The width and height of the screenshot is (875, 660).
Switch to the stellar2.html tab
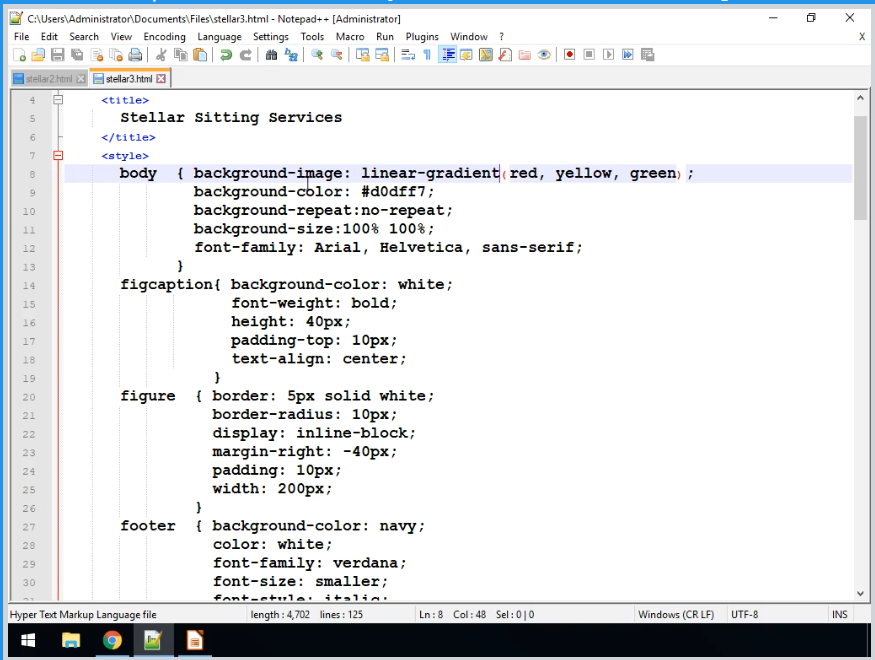point(48,79)
